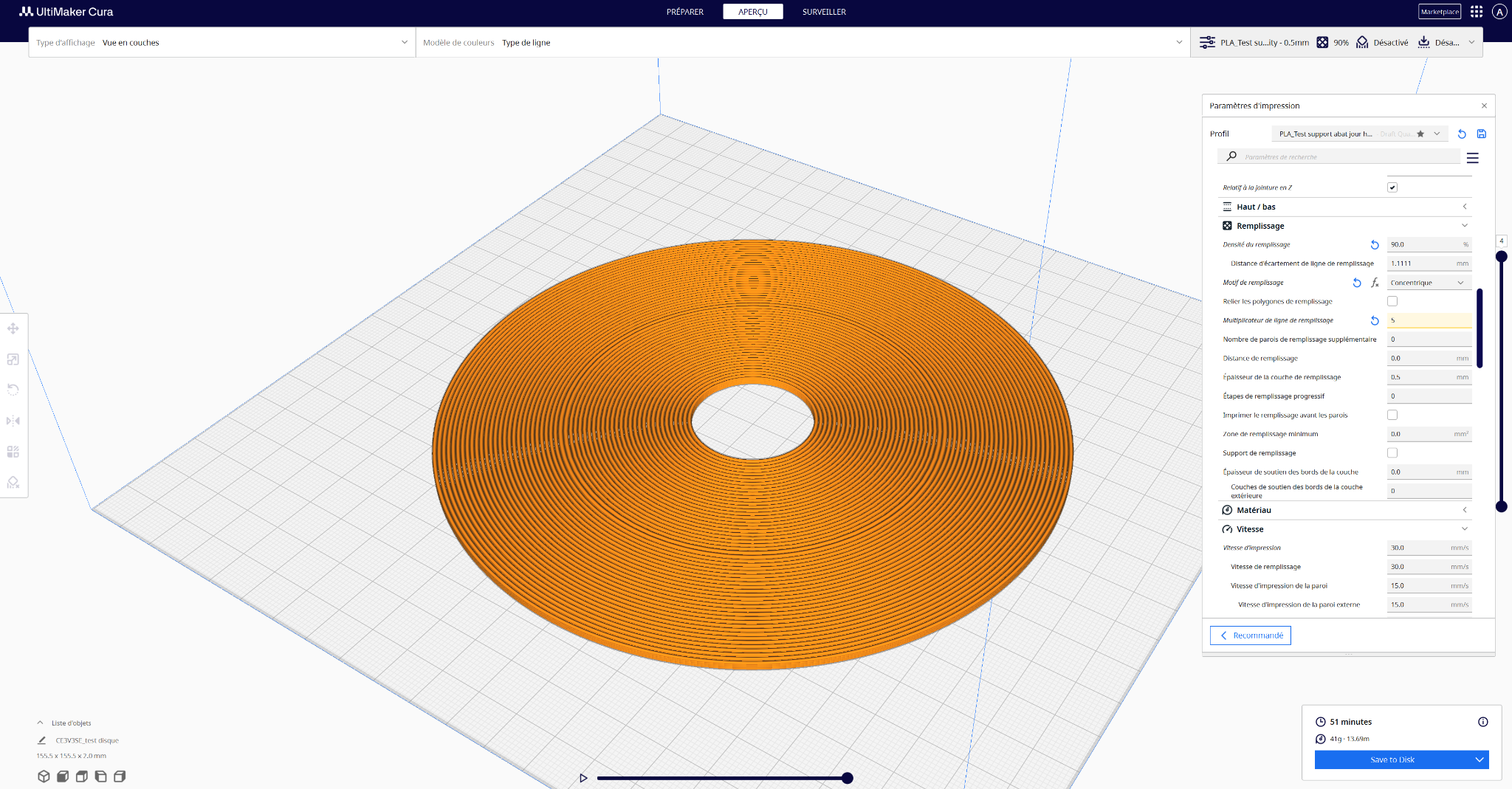This screenshot has height=789, width=1512.
Task: Click the save profile disk icon
Action: (1481, 134)
